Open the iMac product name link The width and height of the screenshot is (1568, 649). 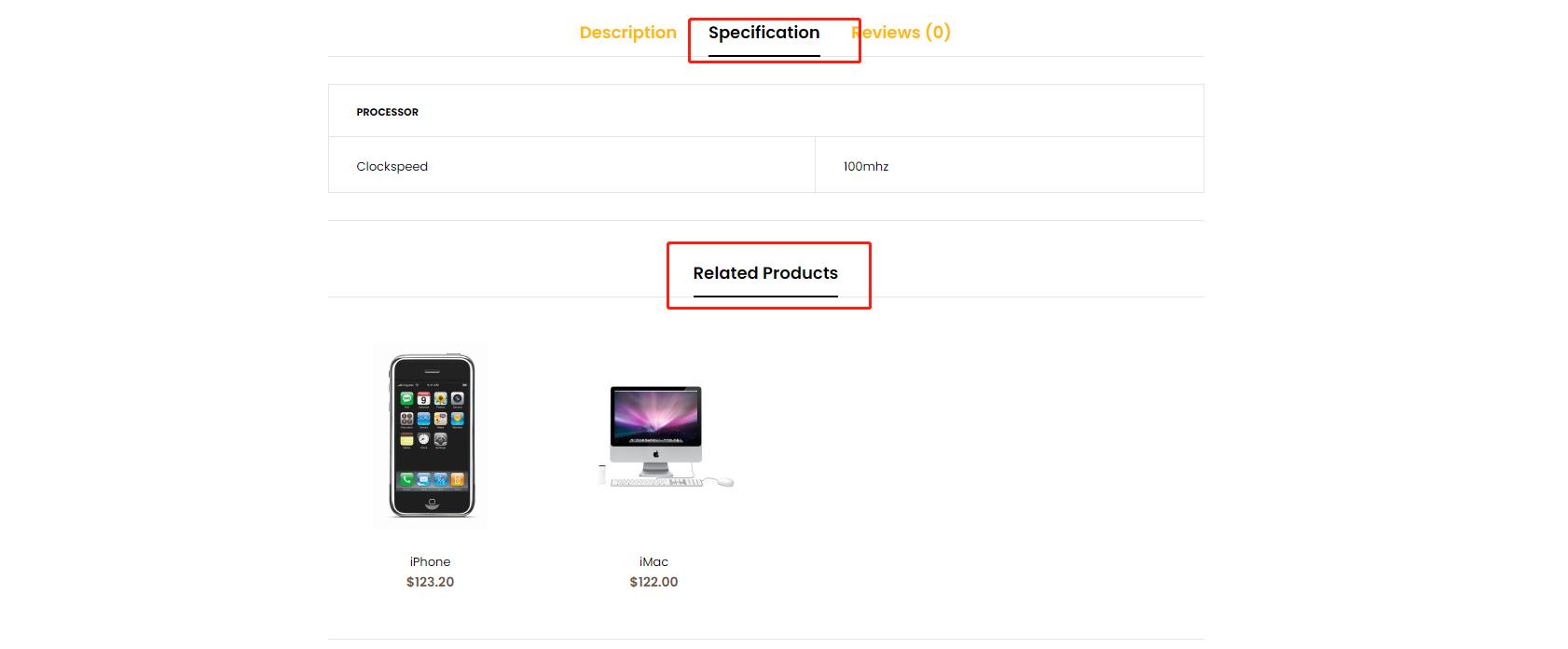pos(653,561)
